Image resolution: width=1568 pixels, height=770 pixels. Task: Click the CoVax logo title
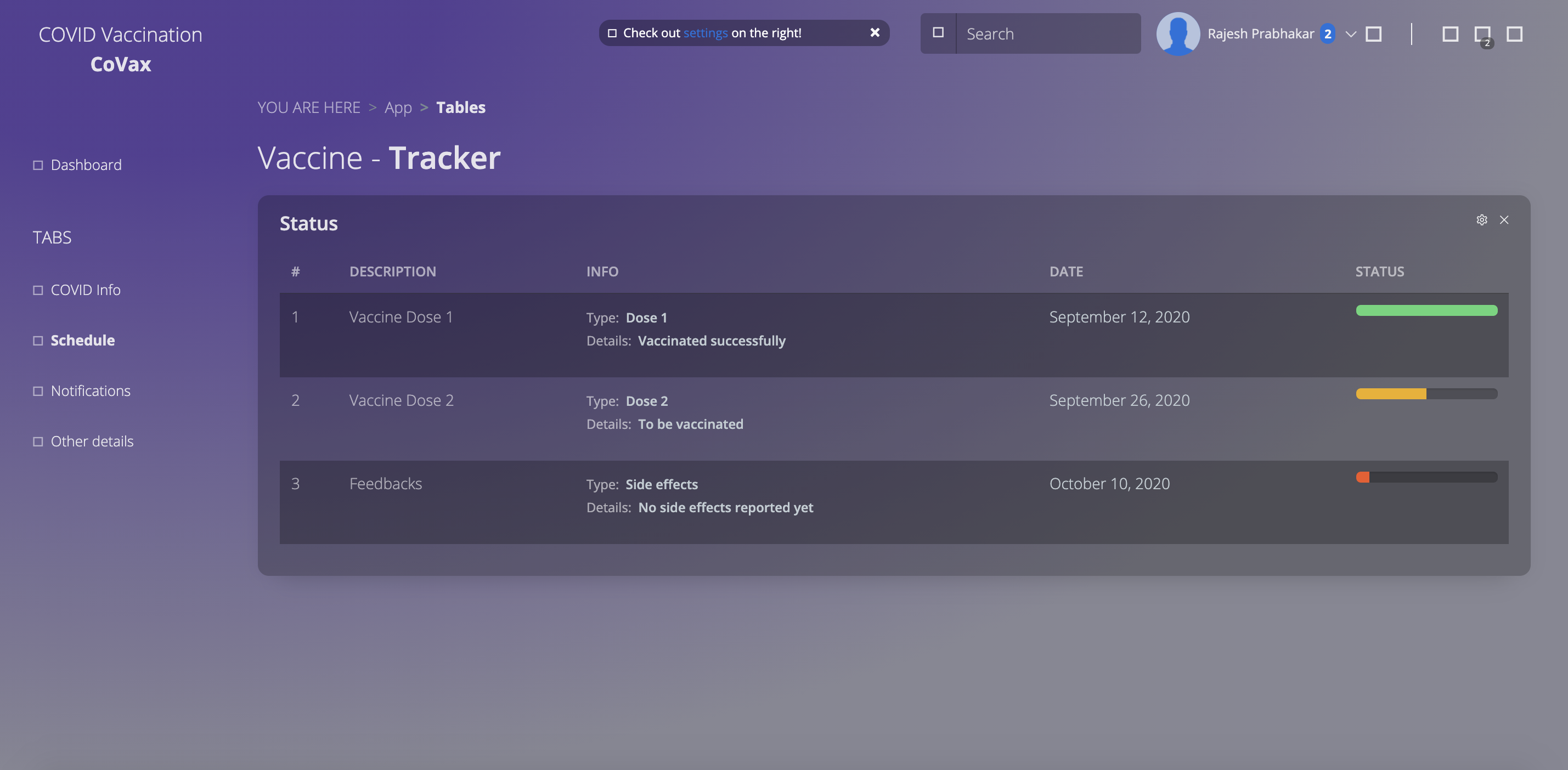click(x=121, y=64)
